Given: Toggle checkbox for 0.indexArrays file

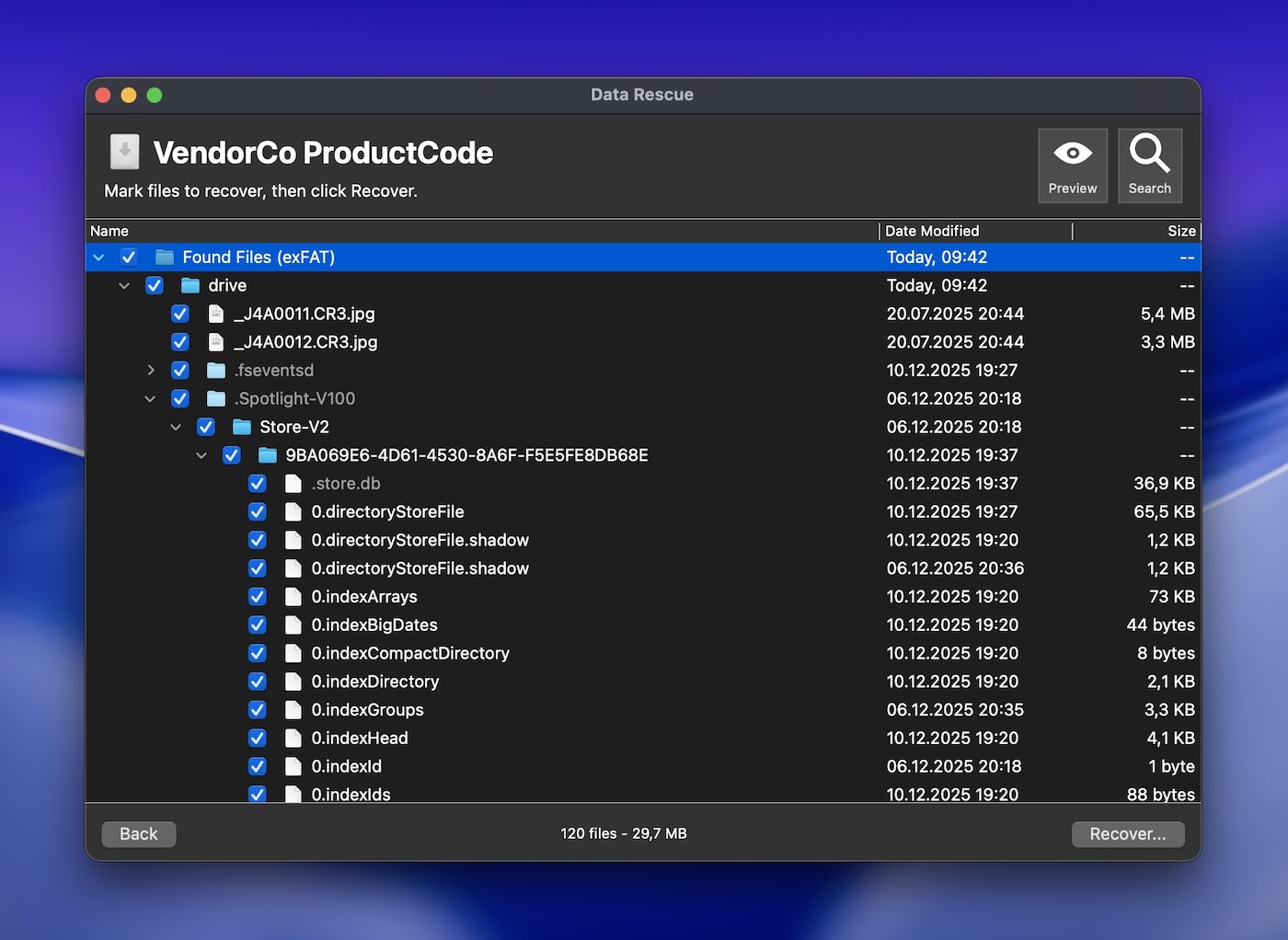Looking at the screenshot, I should pos(258,598).
